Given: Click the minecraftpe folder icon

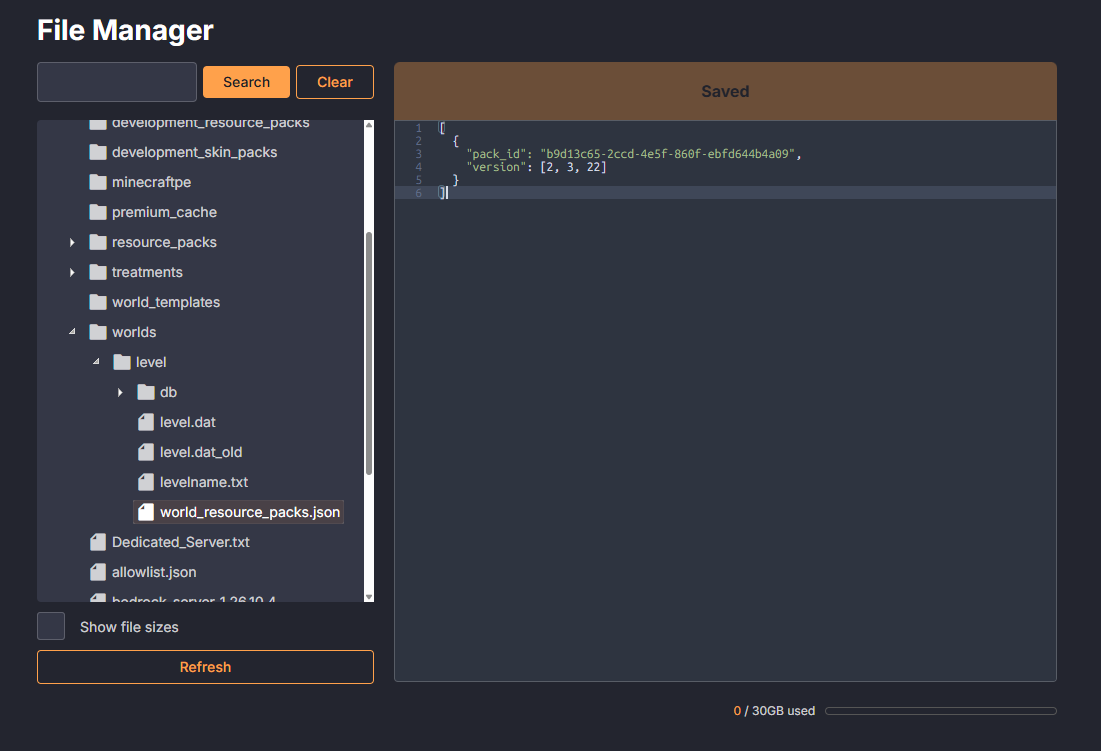Looking at the screenshot, I should pyautogui.click(x=98, y=182).
